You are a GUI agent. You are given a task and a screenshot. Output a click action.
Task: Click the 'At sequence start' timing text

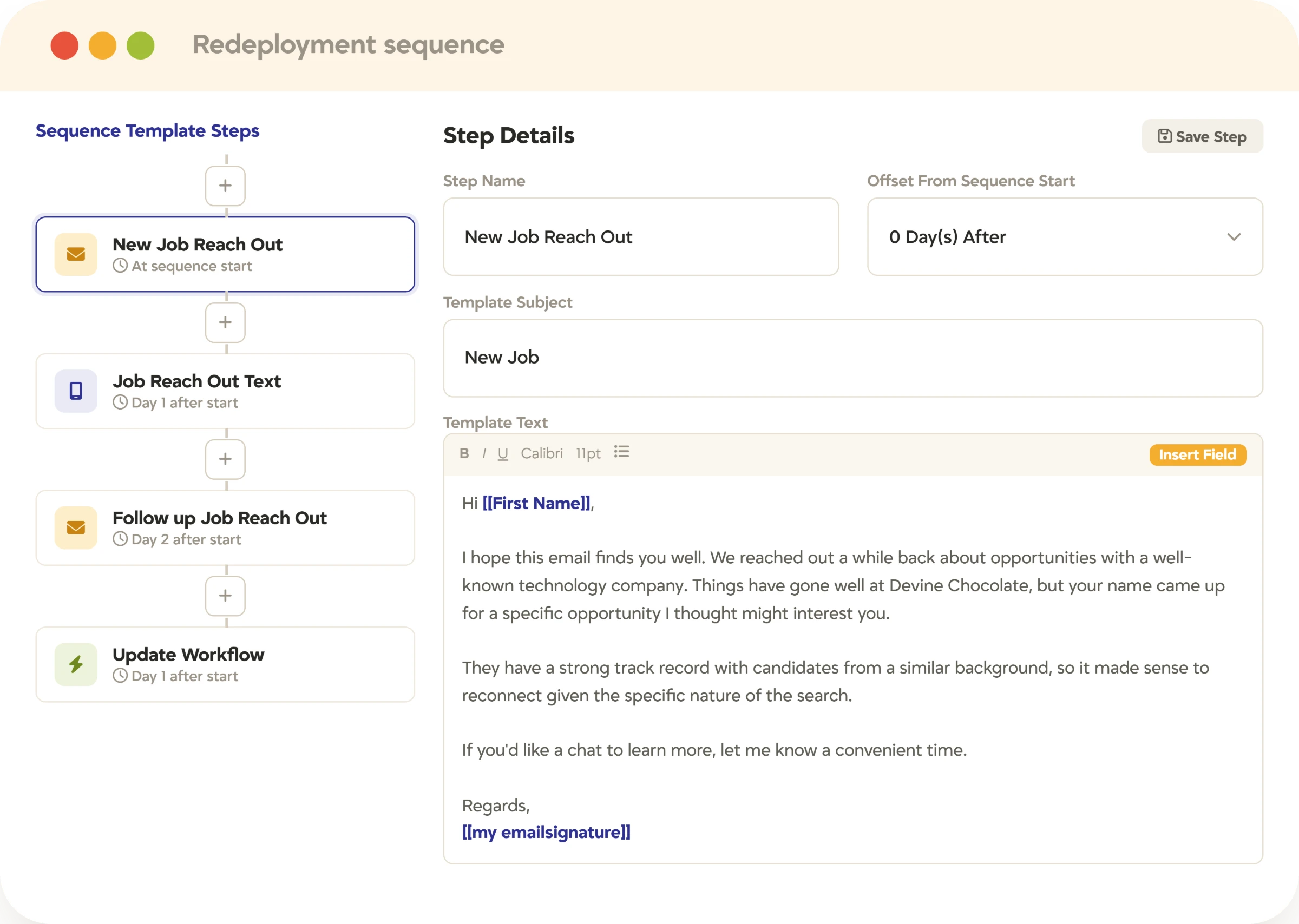tap(191, 266)
